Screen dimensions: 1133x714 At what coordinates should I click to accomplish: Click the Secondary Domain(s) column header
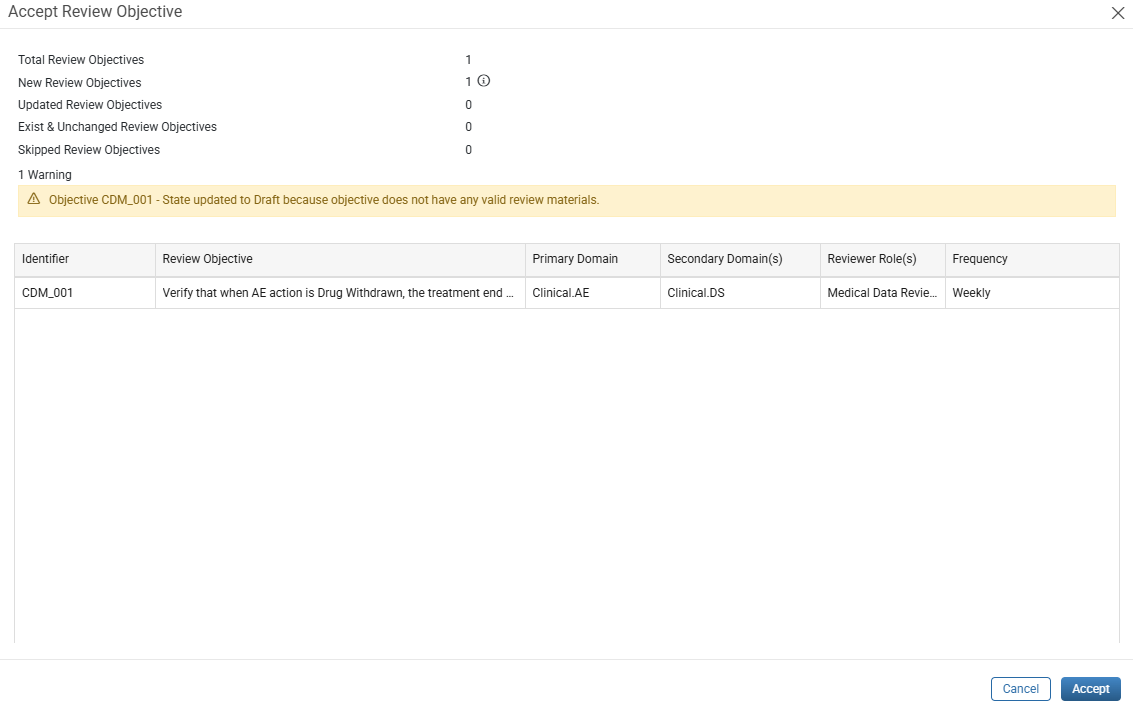tap(740, 259)
